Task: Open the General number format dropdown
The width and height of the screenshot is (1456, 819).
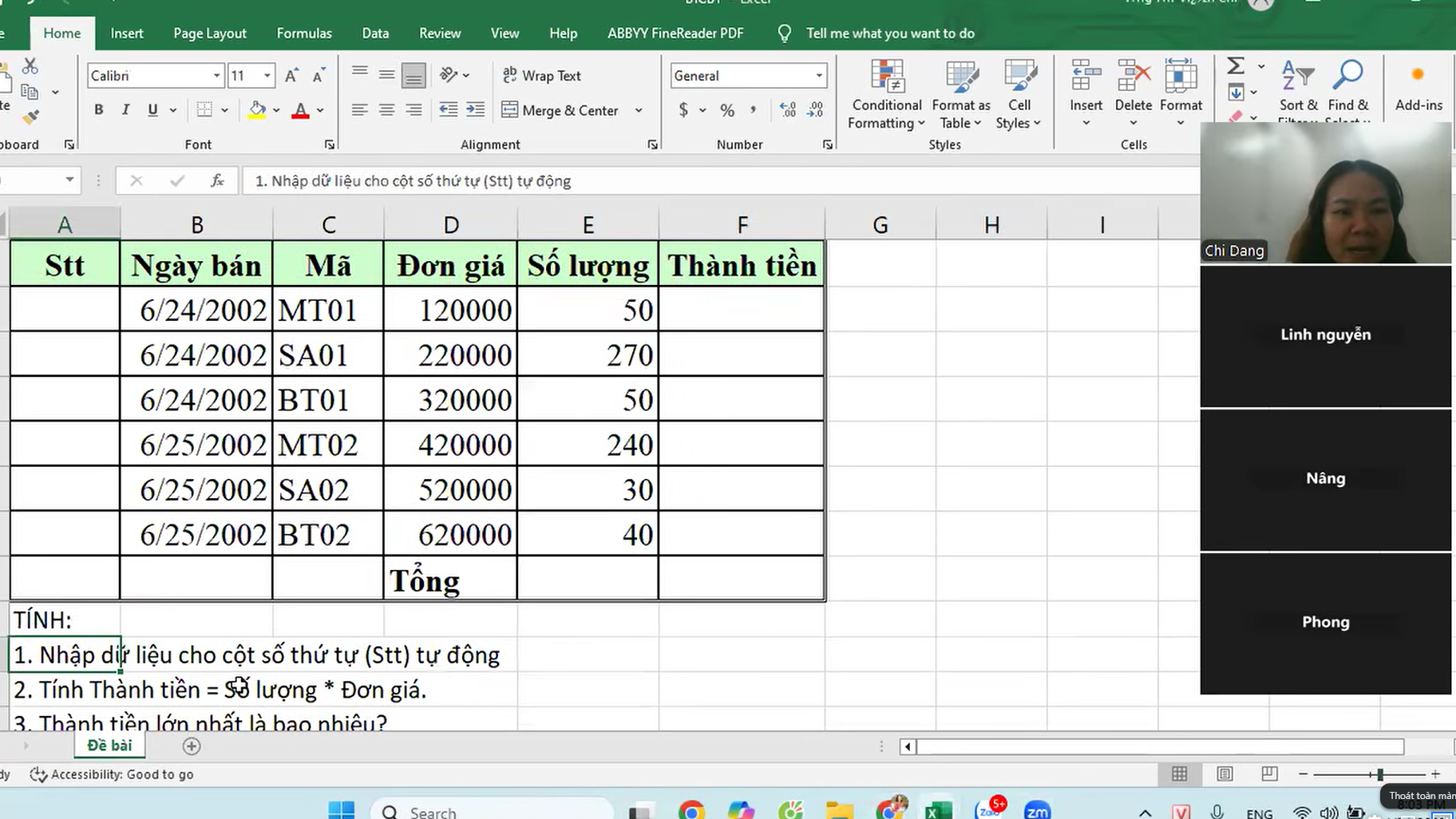Action: click(x=819, y=76)
